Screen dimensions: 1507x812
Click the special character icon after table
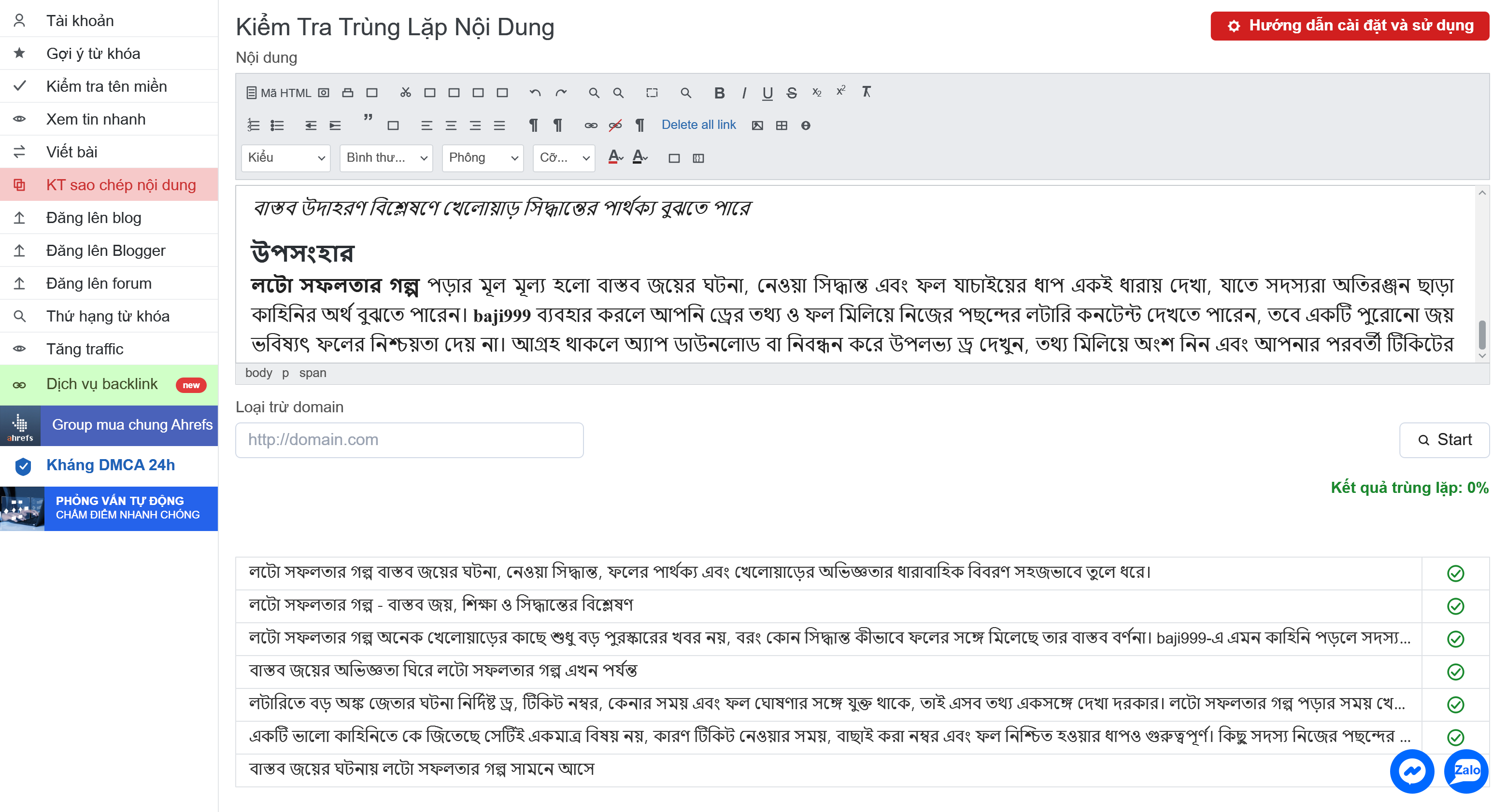[806, 125]
